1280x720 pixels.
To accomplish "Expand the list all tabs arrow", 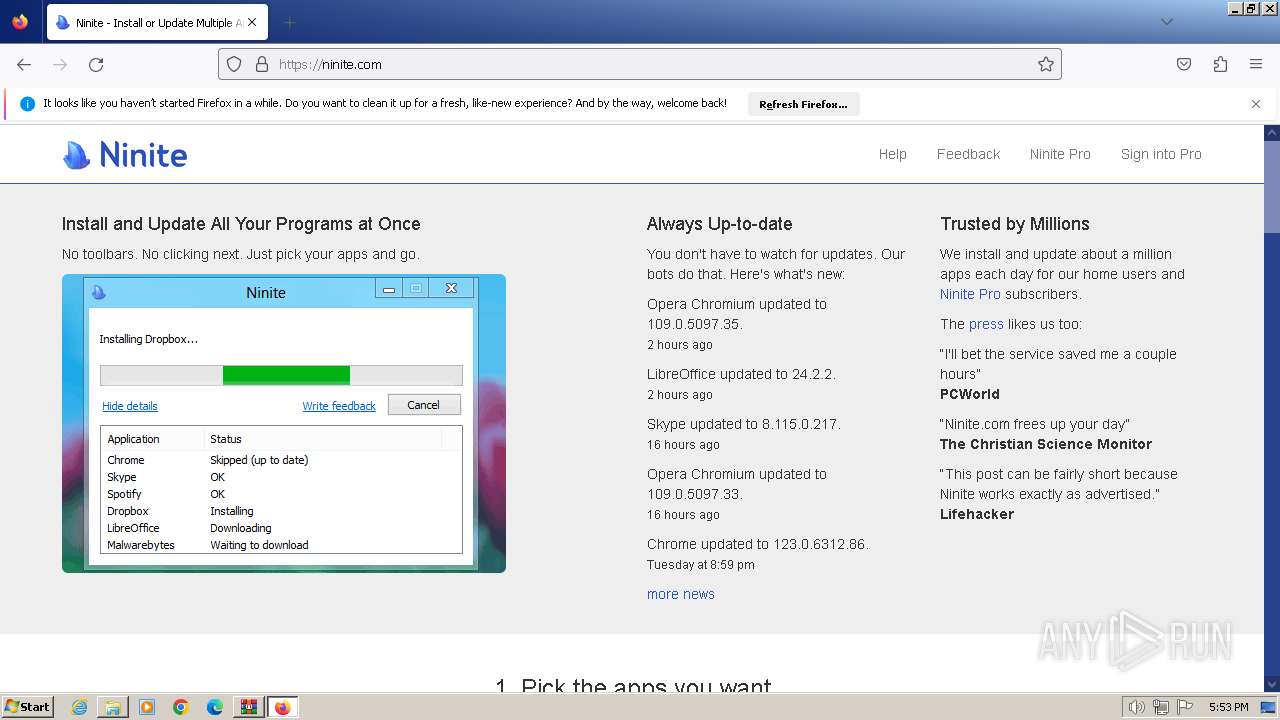I will point(1166,22).
